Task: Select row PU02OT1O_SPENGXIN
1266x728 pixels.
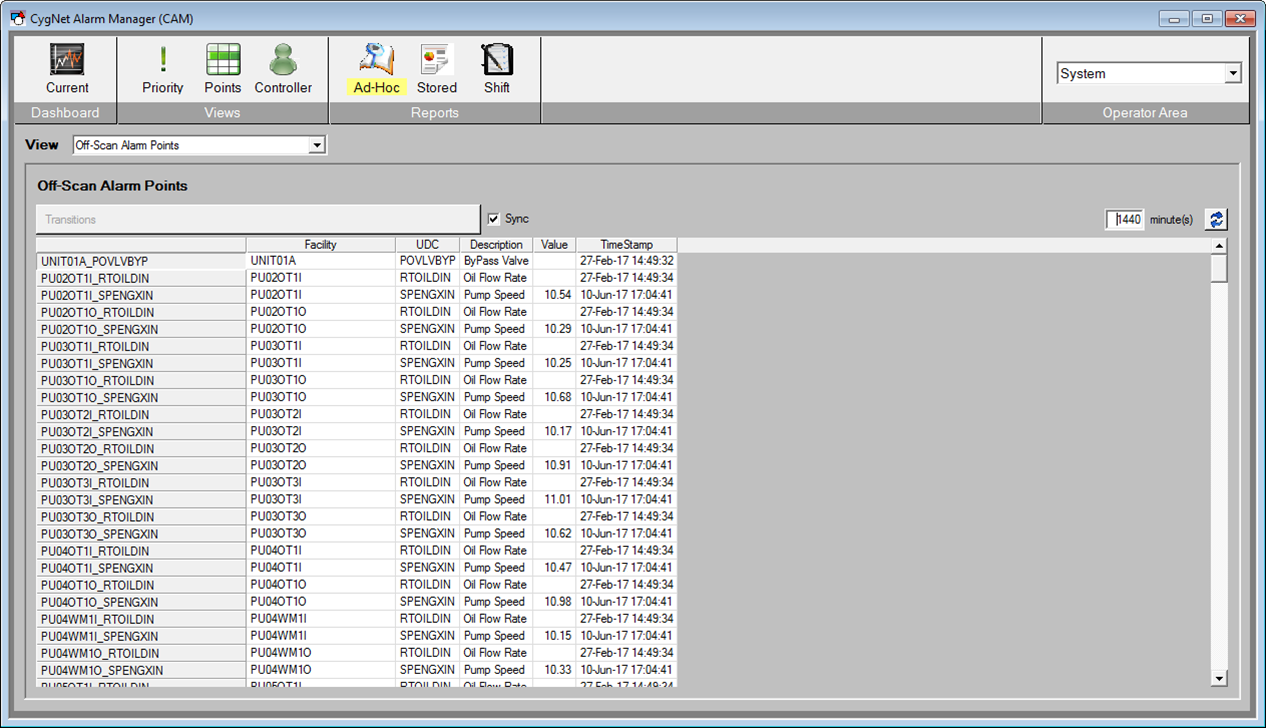Action: (141, 329)
